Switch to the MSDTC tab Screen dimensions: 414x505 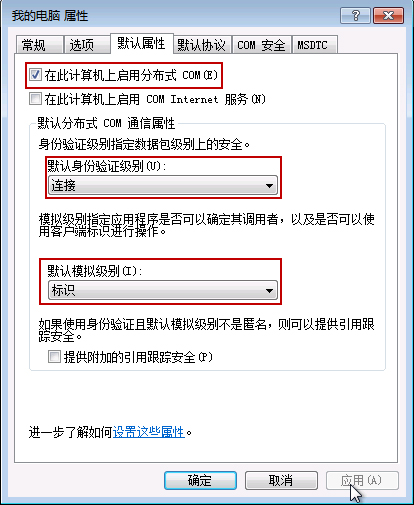click(x=314, y=45)
